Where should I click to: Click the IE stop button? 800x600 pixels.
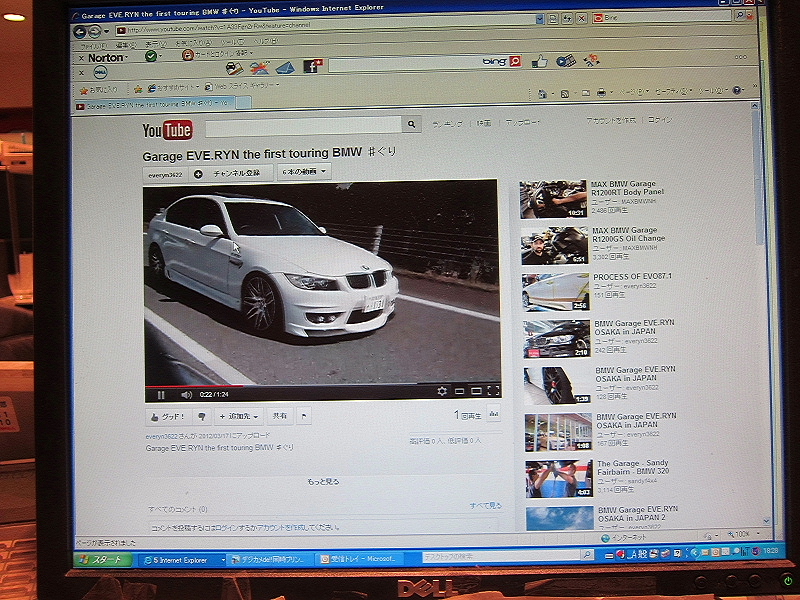click(x=581, y=19)
